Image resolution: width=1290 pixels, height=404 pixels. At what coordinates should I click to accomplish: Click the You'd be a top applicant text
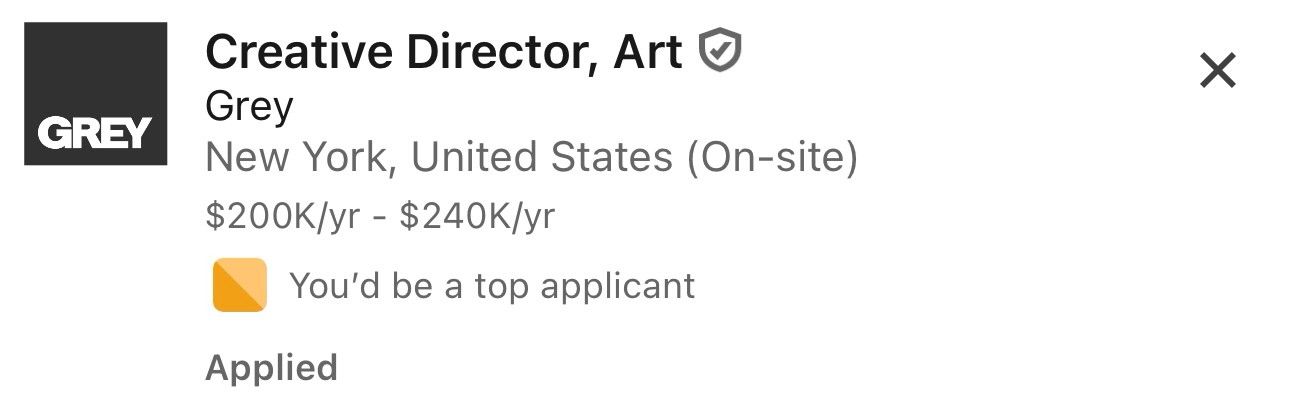pos(492,286)
